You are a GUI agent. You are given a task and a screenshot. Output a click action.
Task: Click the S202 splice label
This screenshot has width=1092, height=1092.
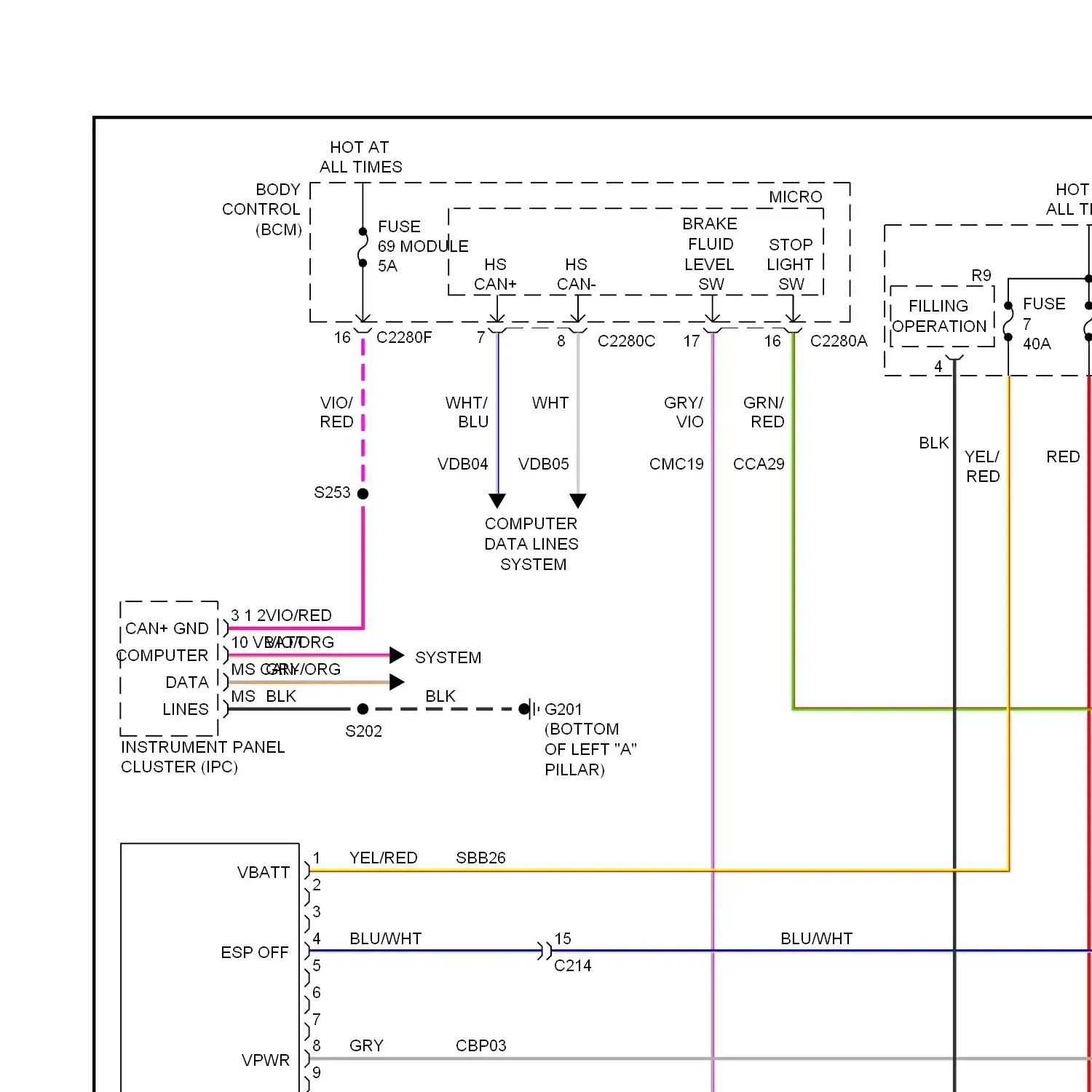tap(363, 732)
